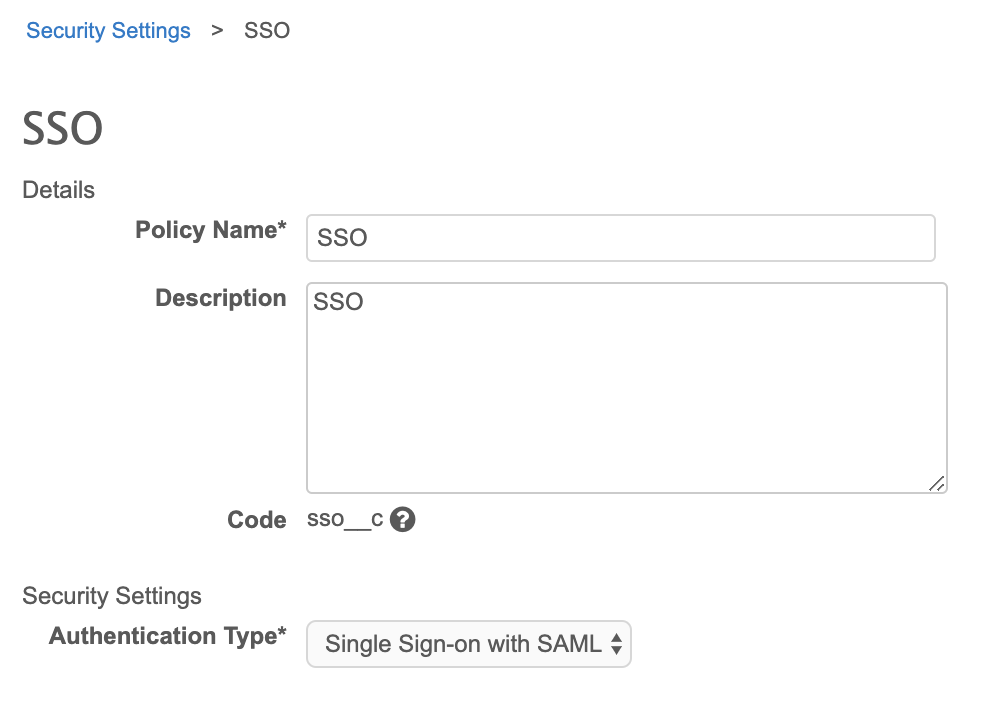This screenshot has height=714, width=1002.
Task: Click the breadcrumb separator arrow
Action: 217,30
